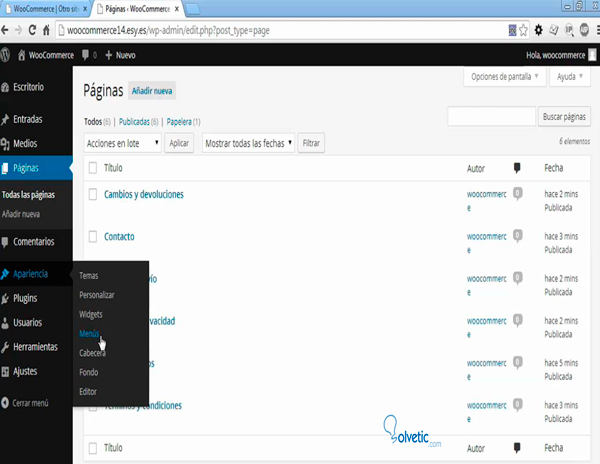Select Cabecera in Apariencia submenu
Viewport: 600px width, 464px height.
tap(92, 353)
